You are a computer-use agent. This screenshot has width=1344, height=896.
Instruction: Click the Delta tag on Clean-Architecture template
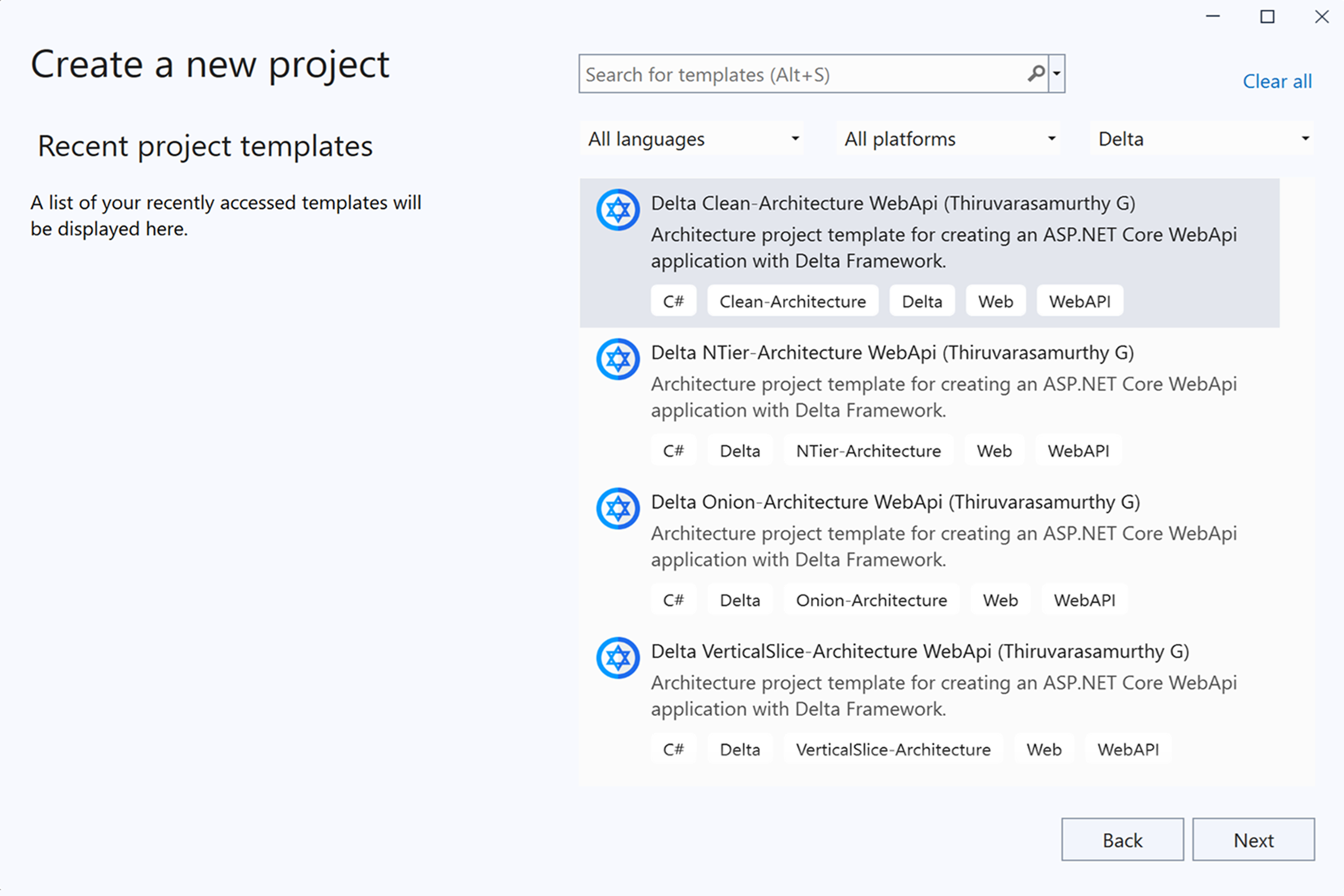click(922, 301)
